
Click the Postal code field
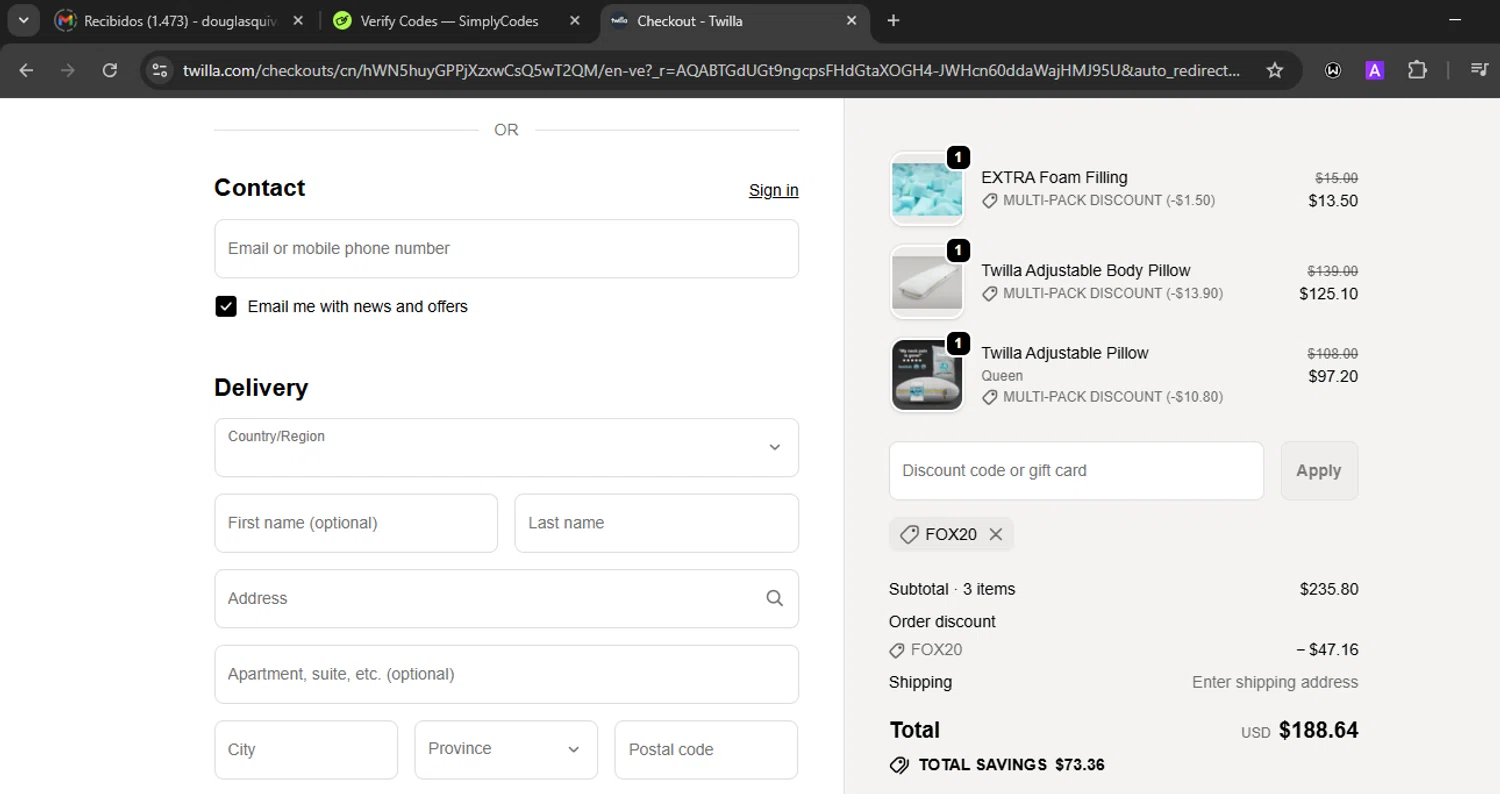(706, 750)
